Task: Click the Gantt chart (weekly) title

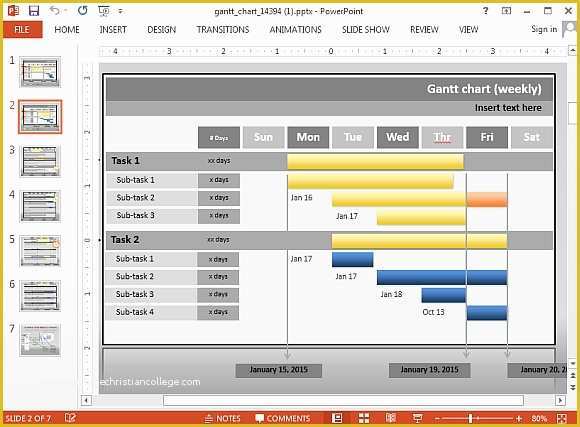Action: pos(484,89)
